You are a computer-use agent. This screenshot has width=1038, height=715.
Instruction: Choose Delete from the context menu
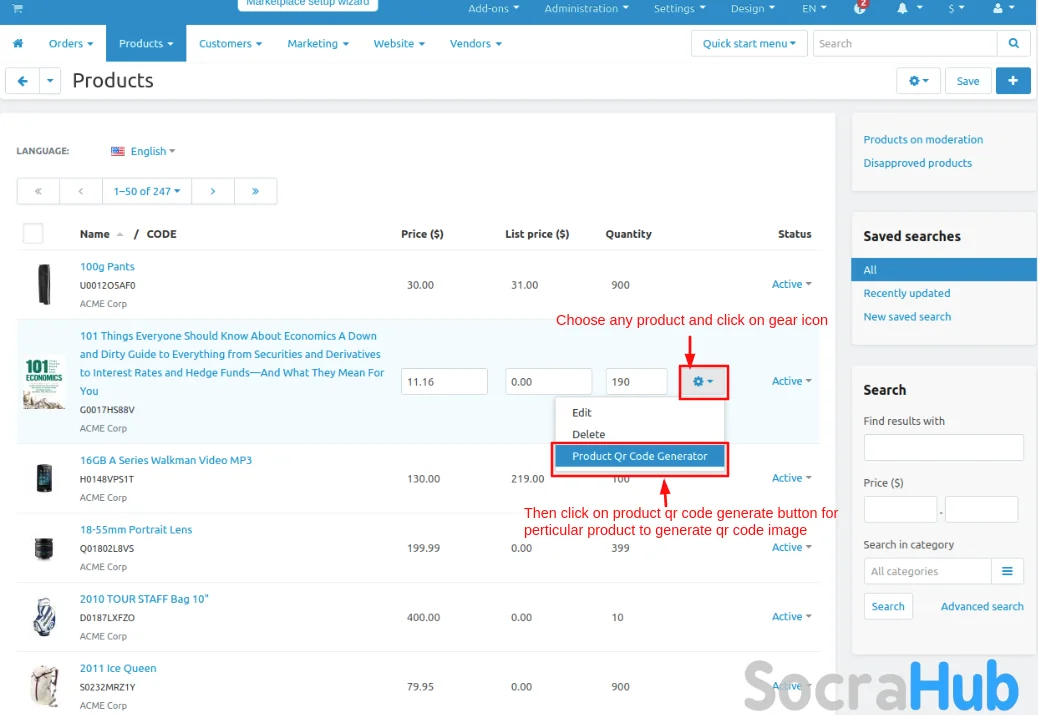(x=588, y=434)
